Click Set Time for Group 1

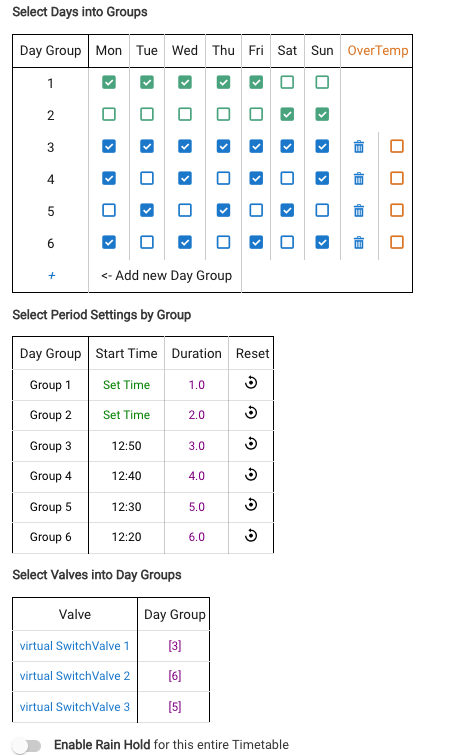127,385
